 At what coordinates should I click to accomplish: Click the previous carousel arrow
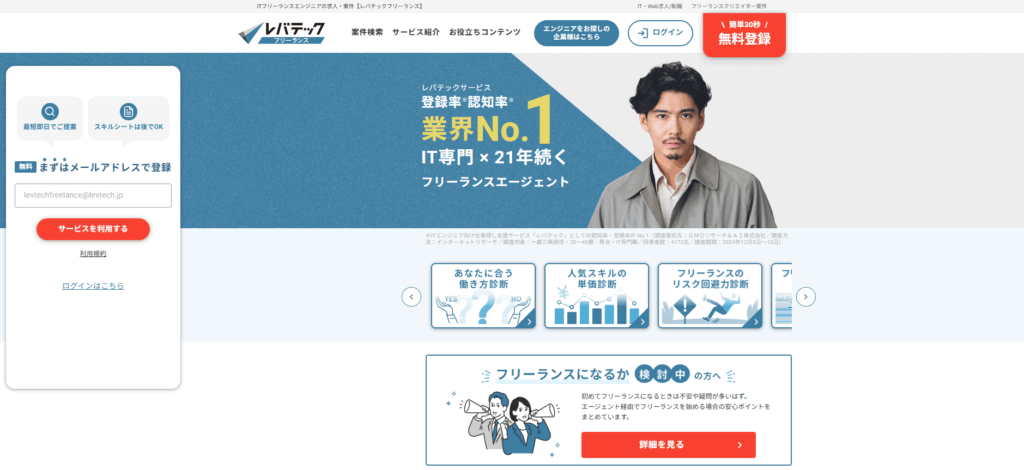click(x=411, y=297)
